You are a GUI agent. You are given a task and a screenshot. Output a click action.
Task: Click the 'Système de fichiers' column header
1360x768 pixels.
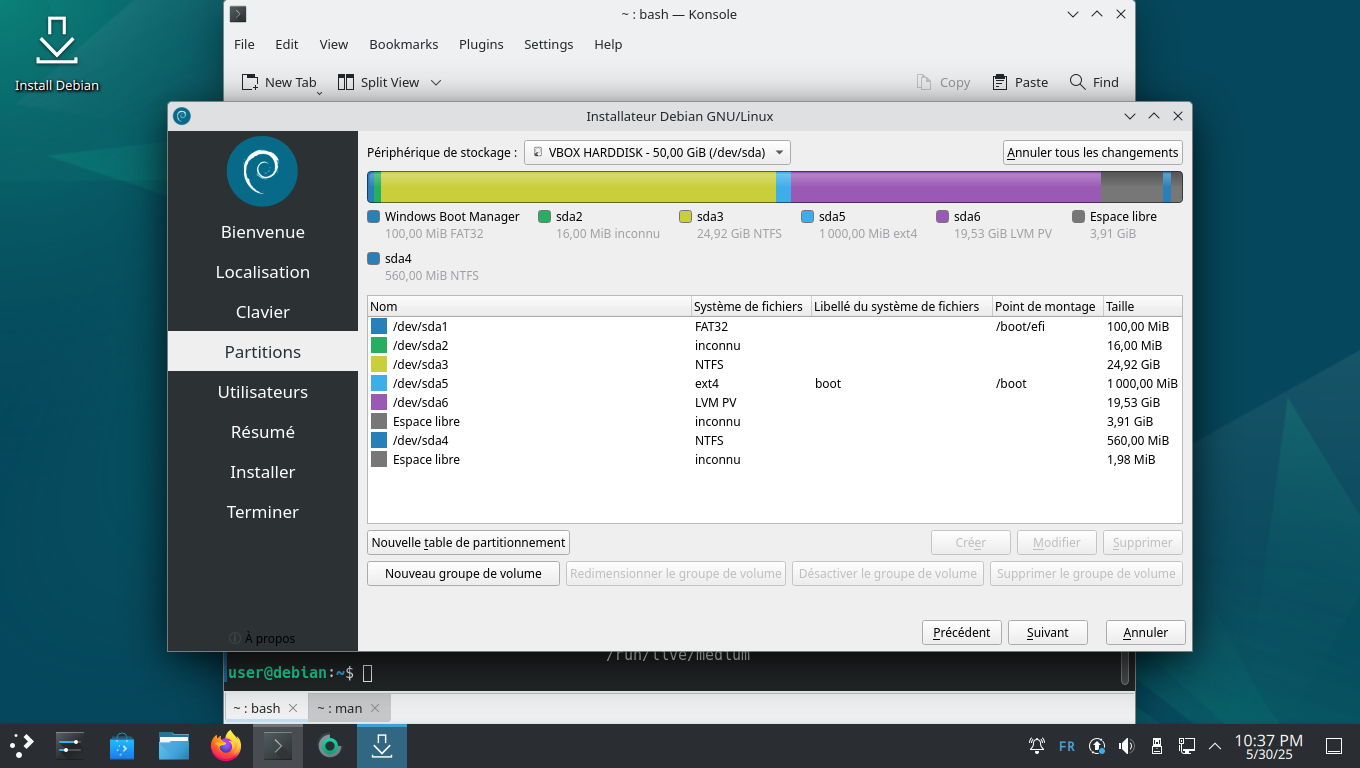[x=751, y=306]
